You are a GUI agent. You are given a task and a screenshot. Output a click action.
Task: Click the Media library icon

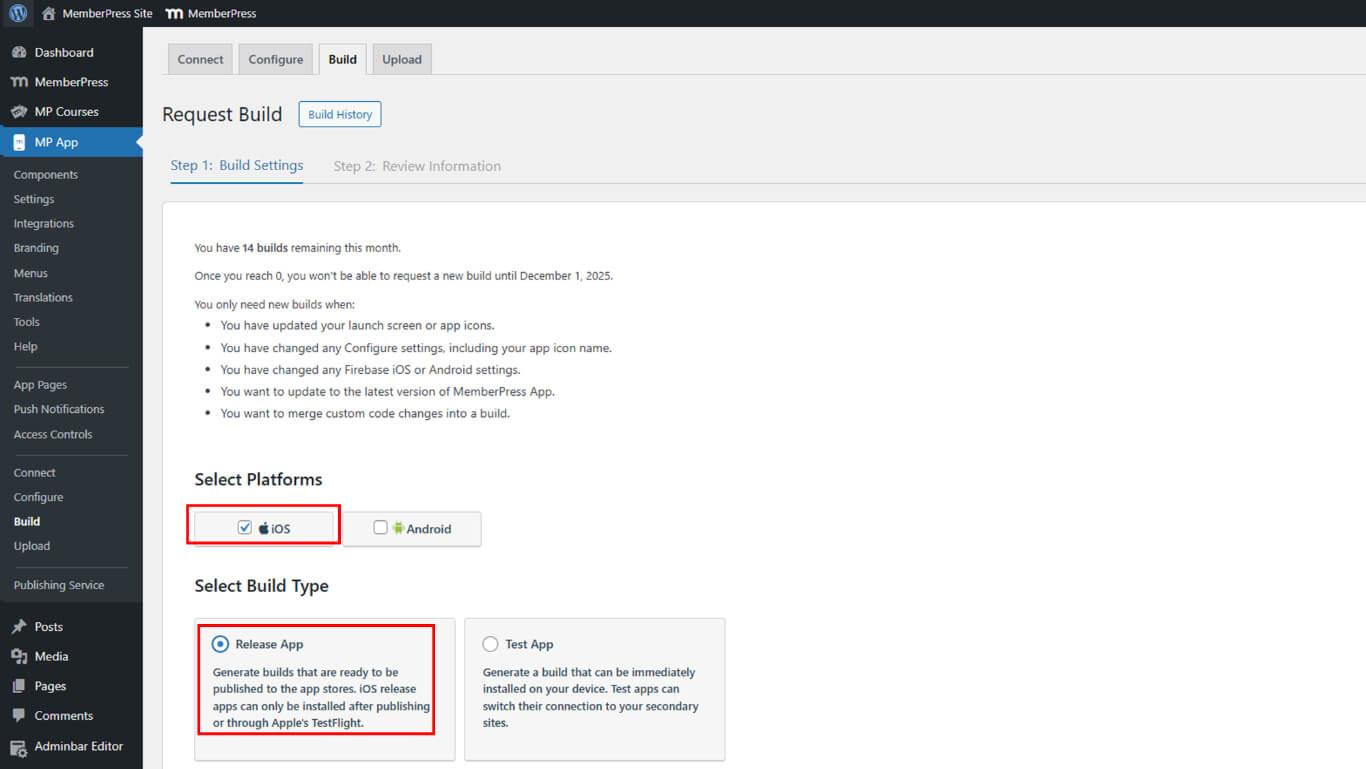(19, 656)
